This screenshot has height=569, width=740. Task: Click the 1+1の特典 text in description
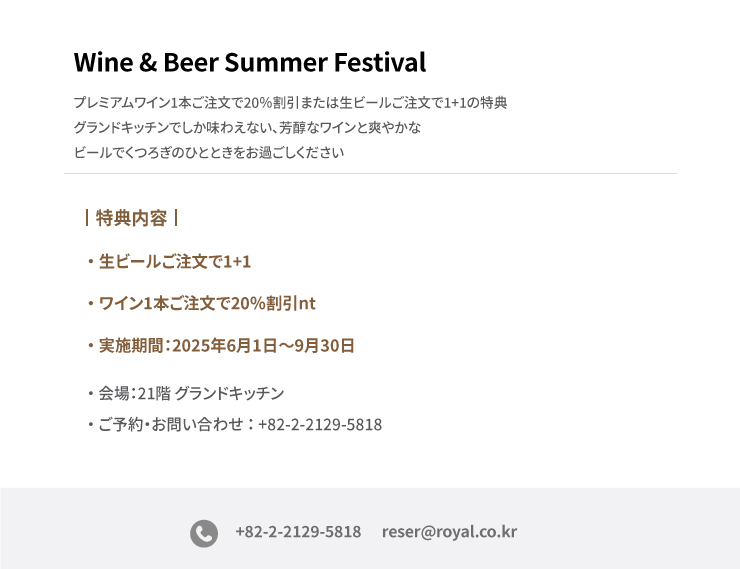point(475,102)
